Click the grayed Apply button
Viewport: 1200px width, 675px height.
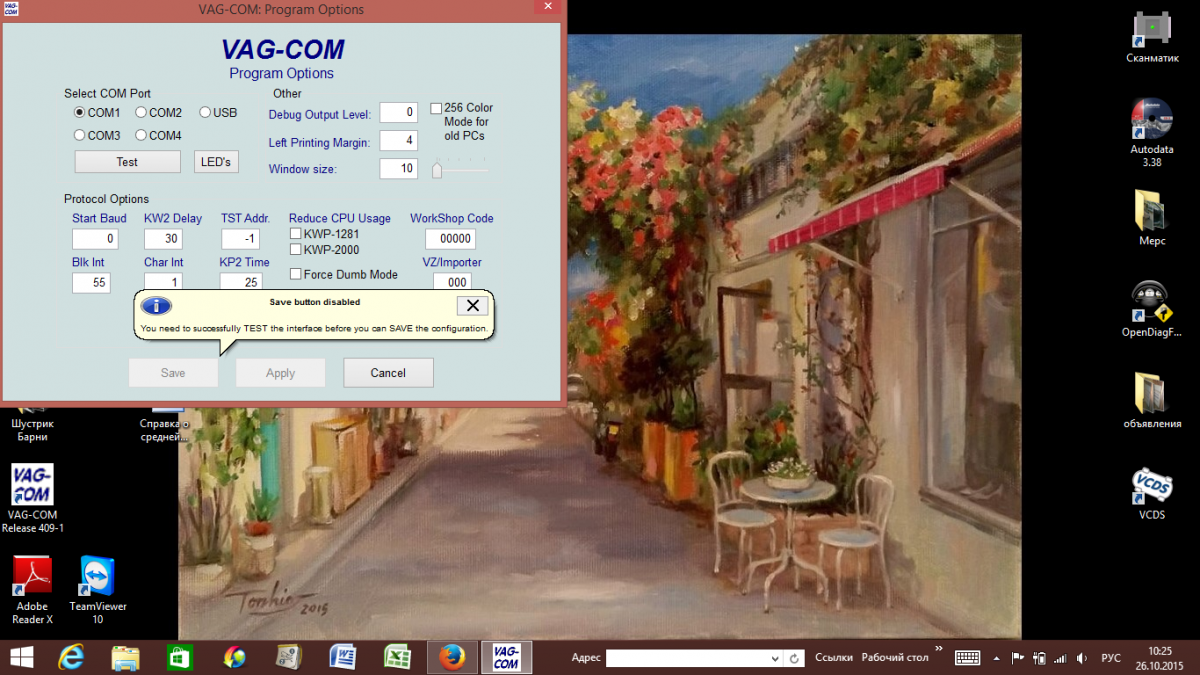pos(280,373)
